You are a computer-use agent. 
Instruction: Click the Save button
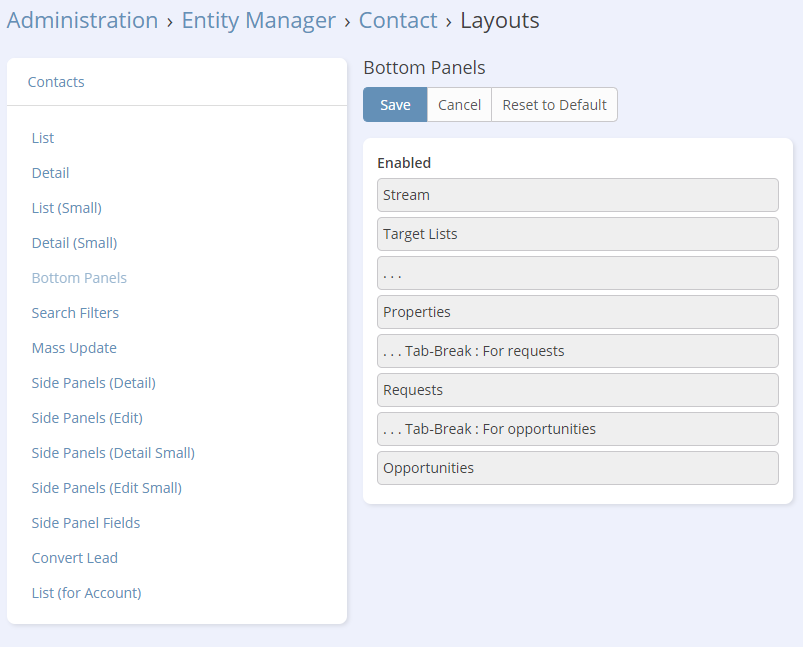pyautogui.click(x=395, y=105)
